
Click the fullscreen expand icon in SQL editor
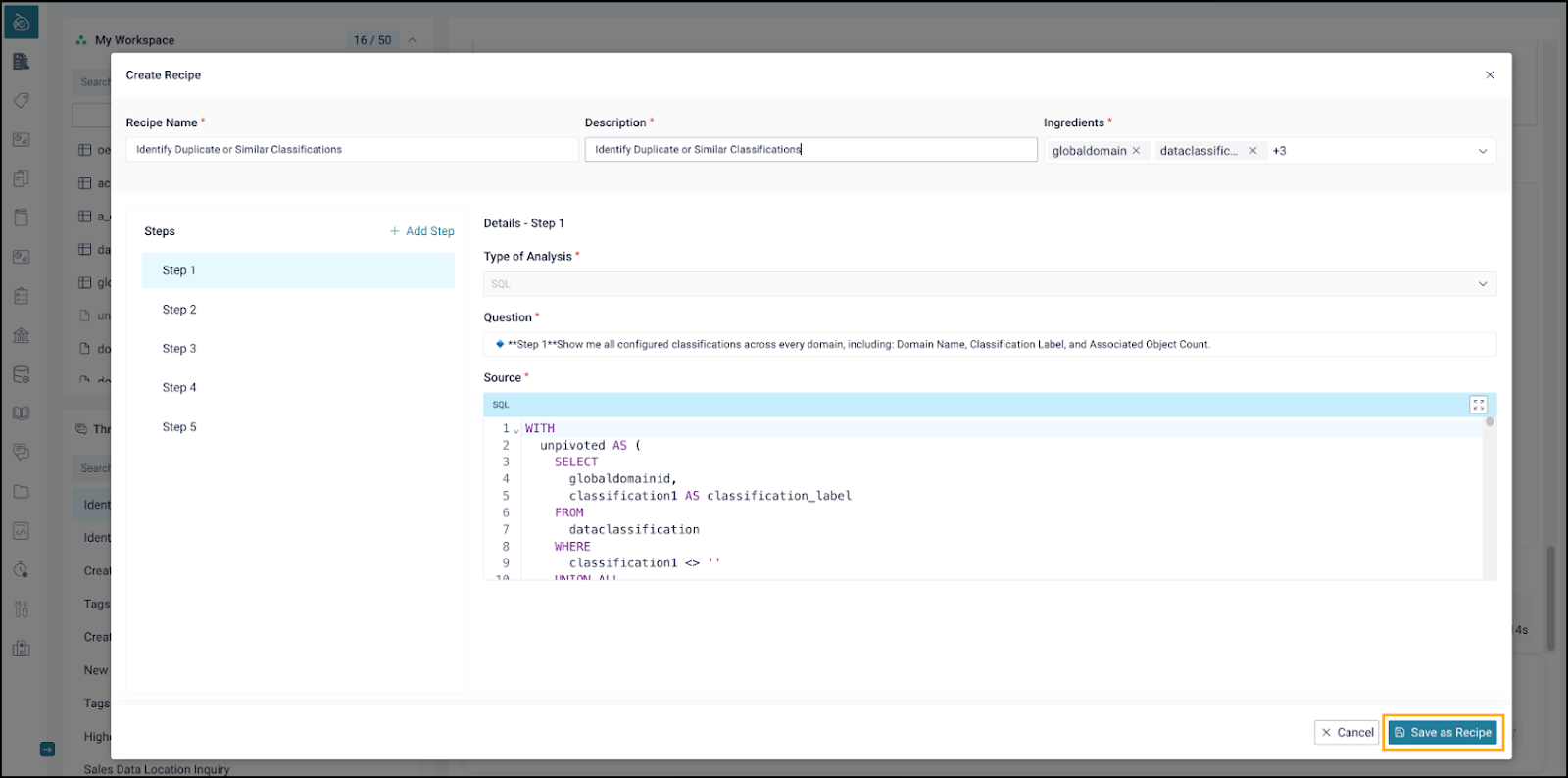tap(1478, 405)
